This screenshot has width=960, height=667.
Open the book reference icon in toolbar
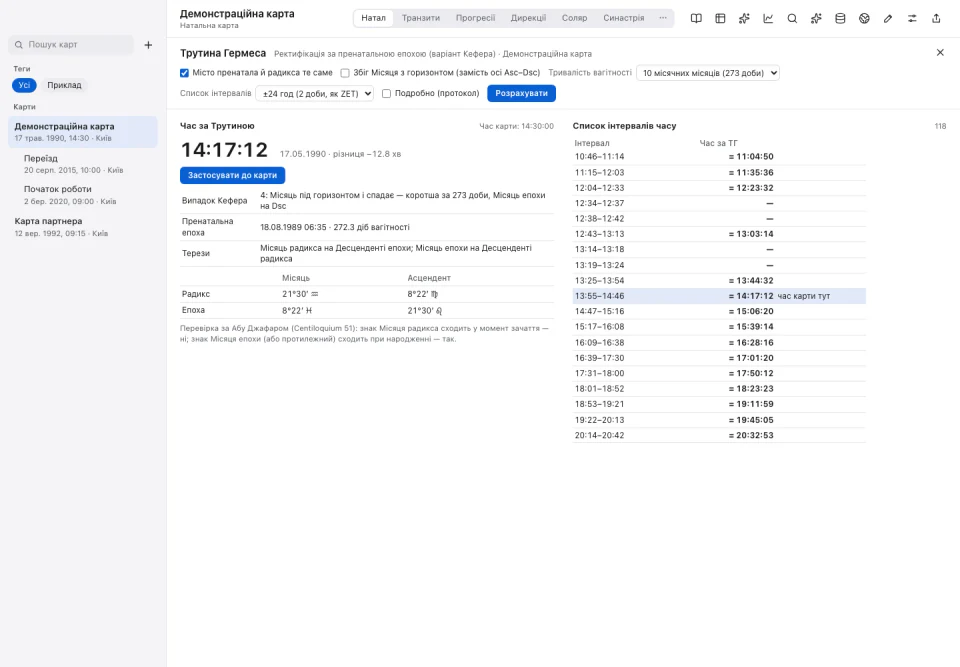696,18
